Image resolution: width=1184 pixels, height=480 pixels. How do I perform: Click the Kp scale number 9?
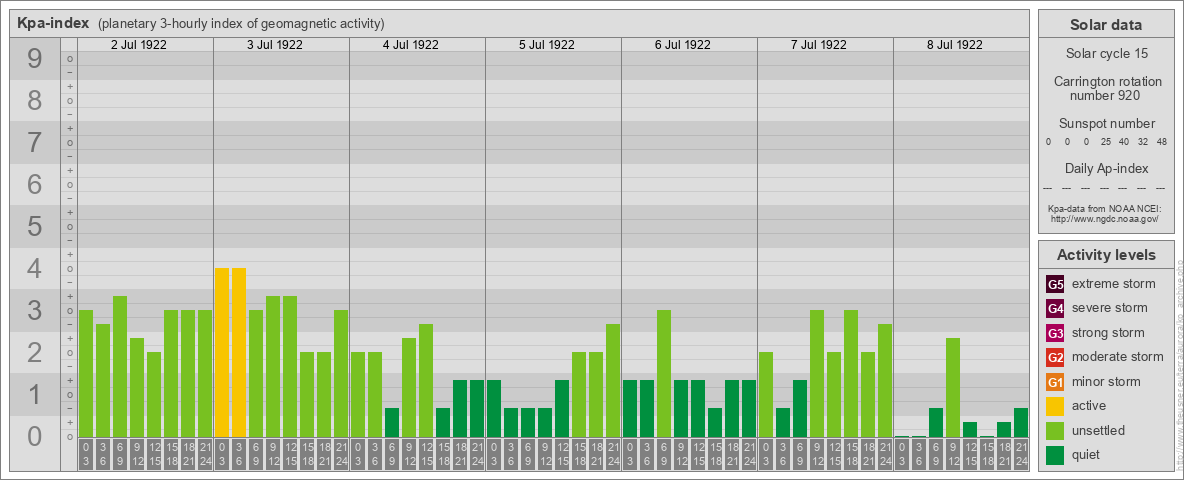point(35,58)
